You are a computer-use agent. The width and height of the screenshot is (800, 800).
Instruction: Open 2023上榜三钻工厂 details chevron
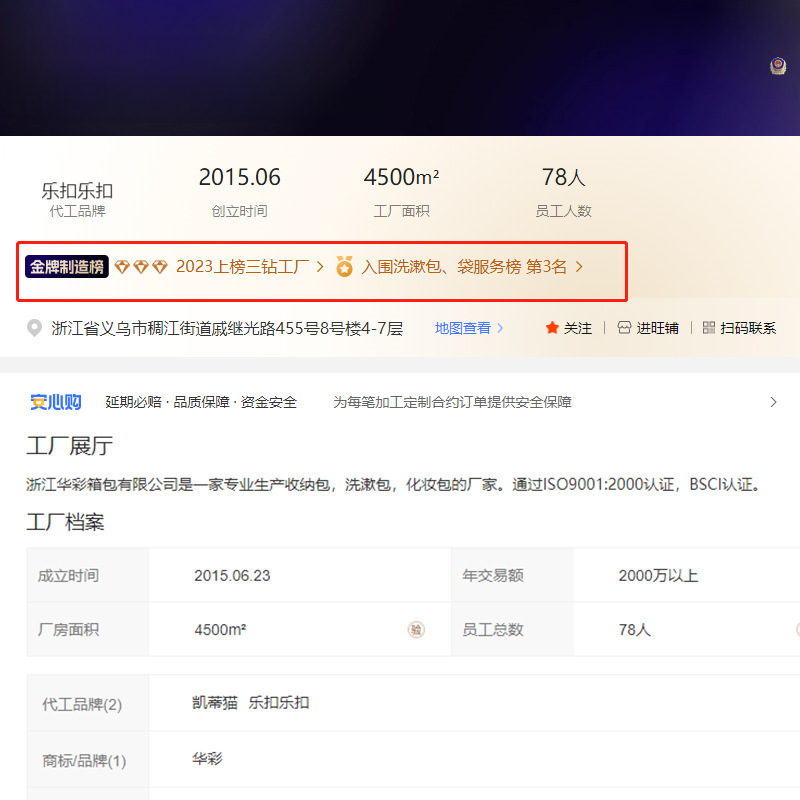pos(320,267)
